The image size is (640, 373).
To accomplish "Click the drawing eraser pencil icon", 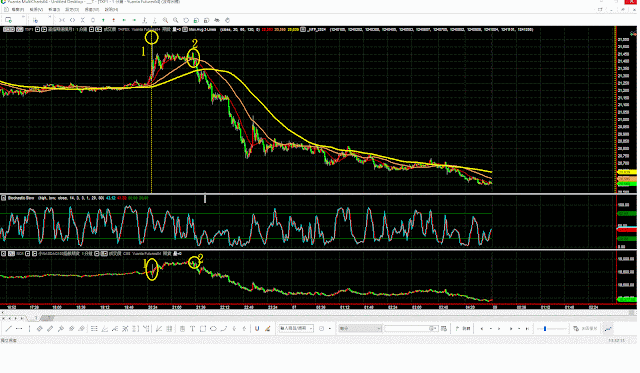I will coord(267,329).
